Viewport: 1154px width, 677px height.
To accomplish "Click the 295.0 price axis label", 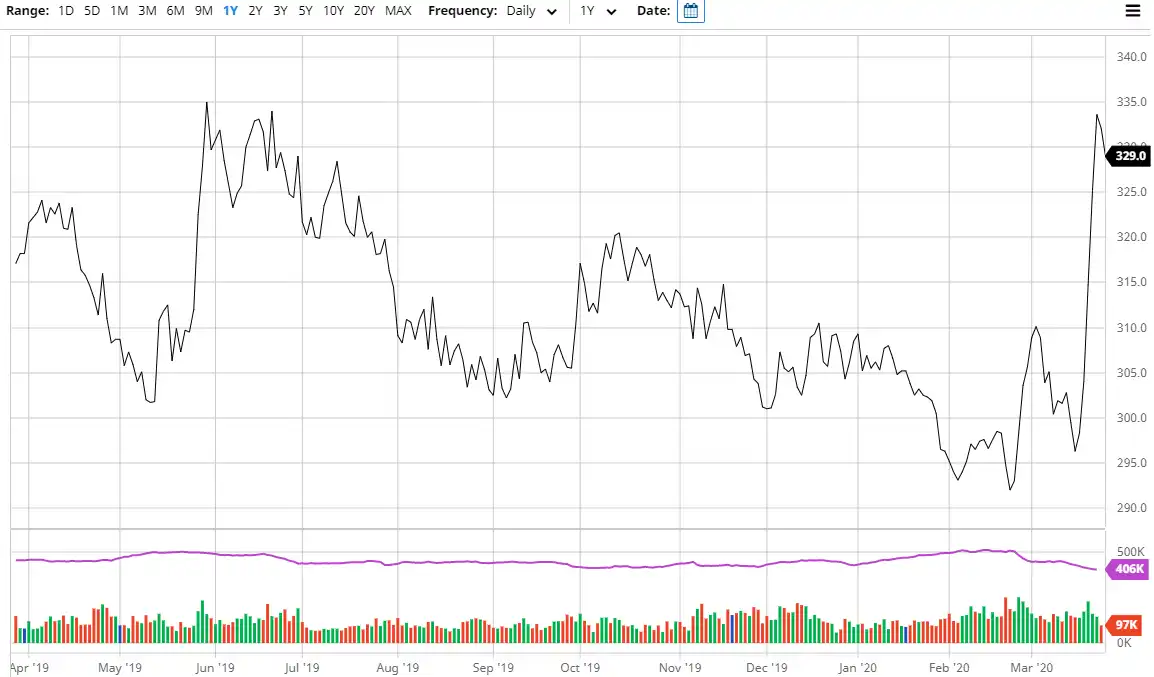I will [x=1131, y=463].
